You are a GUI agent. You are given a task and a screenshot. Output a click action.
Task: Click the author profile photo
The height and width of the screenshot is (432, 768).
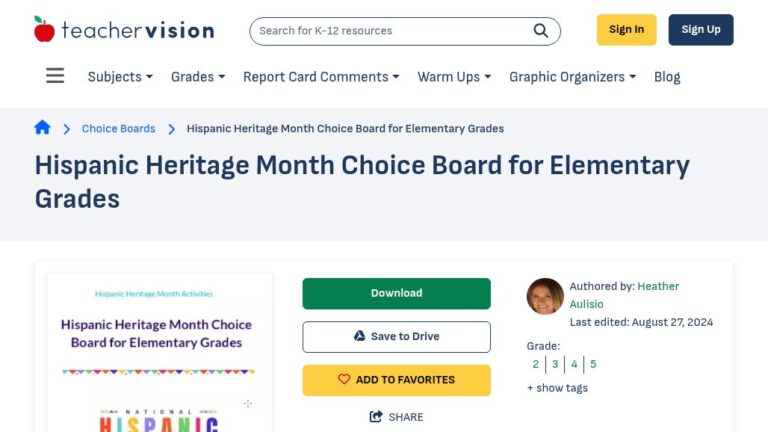click(545, 296)
